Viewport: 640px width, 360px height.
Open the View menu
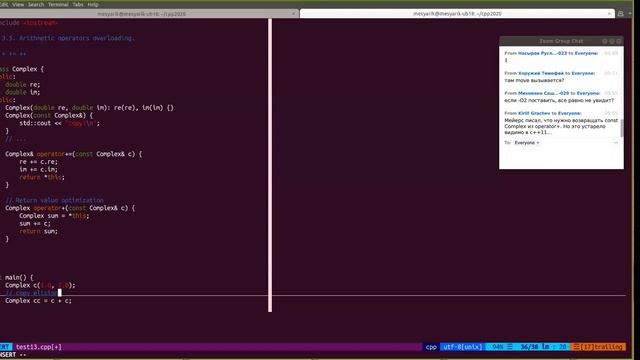(x=18, y=4)
